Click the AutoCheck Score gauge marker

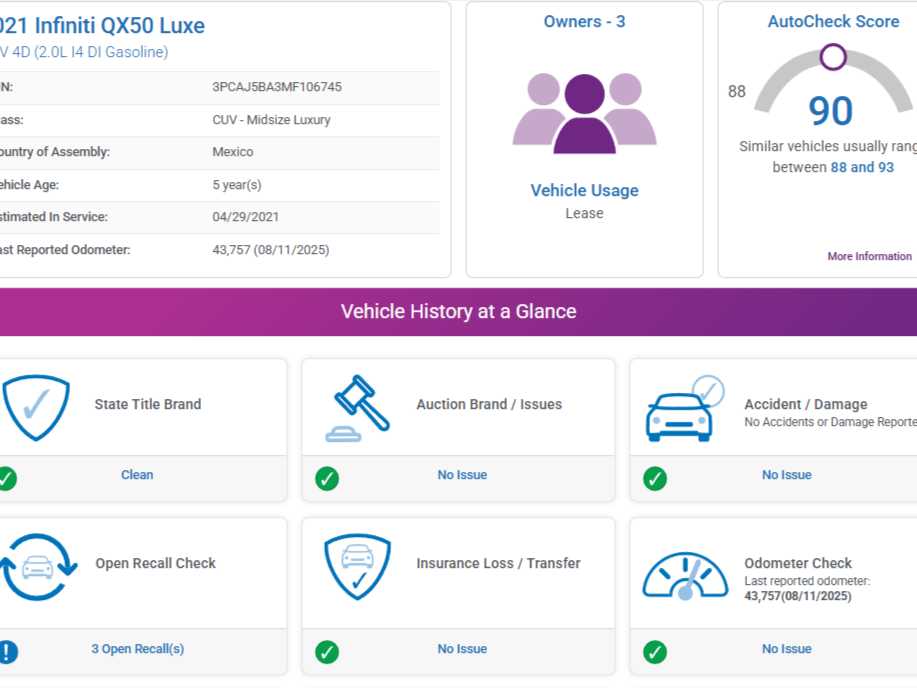pyautogui.click(x=832, y=57)
